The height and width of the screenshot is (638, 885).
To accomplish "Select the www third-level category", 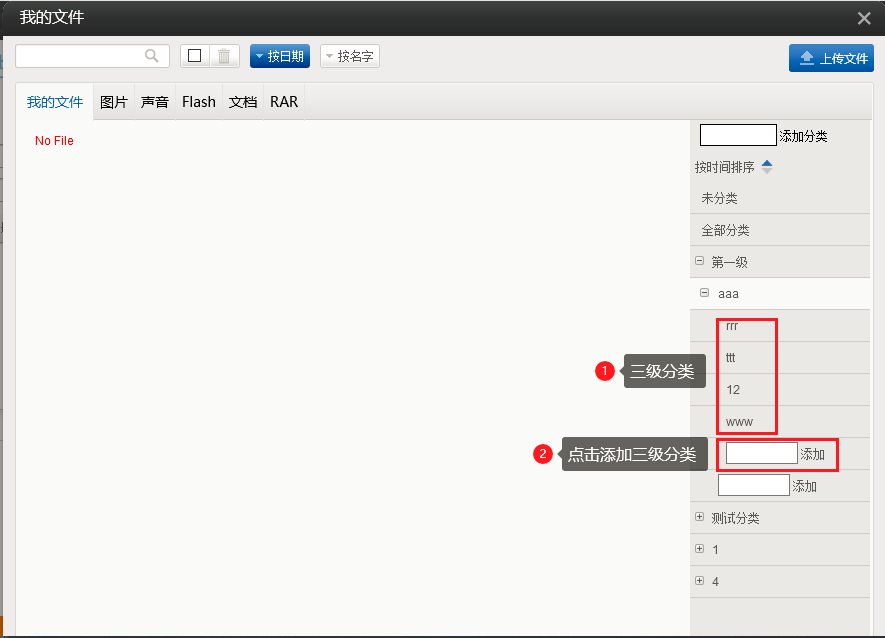I will 739,421.
